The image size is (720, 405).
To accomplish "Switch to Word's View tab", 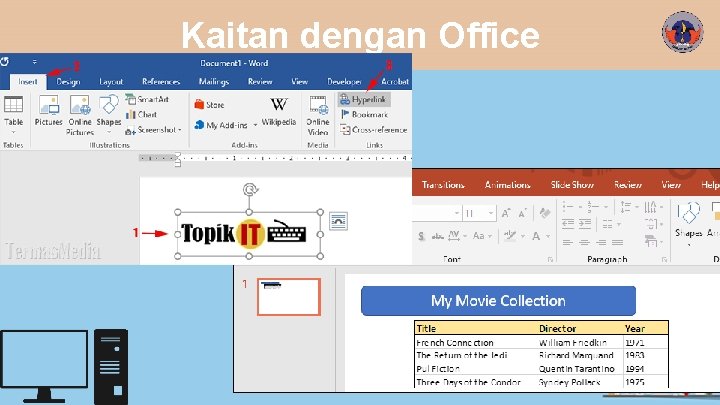I will (x=299, y=82).
